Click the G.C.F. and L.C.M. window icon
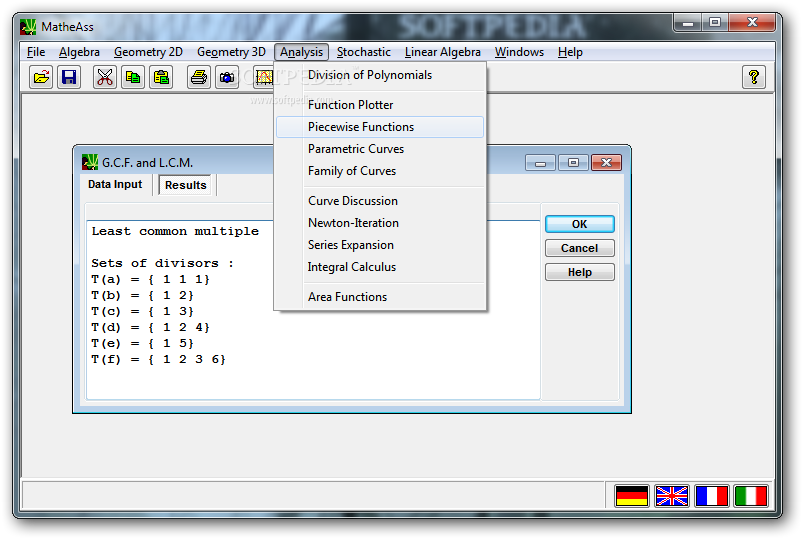The width and height of the screenshot is (803, 539). [90, 162]
